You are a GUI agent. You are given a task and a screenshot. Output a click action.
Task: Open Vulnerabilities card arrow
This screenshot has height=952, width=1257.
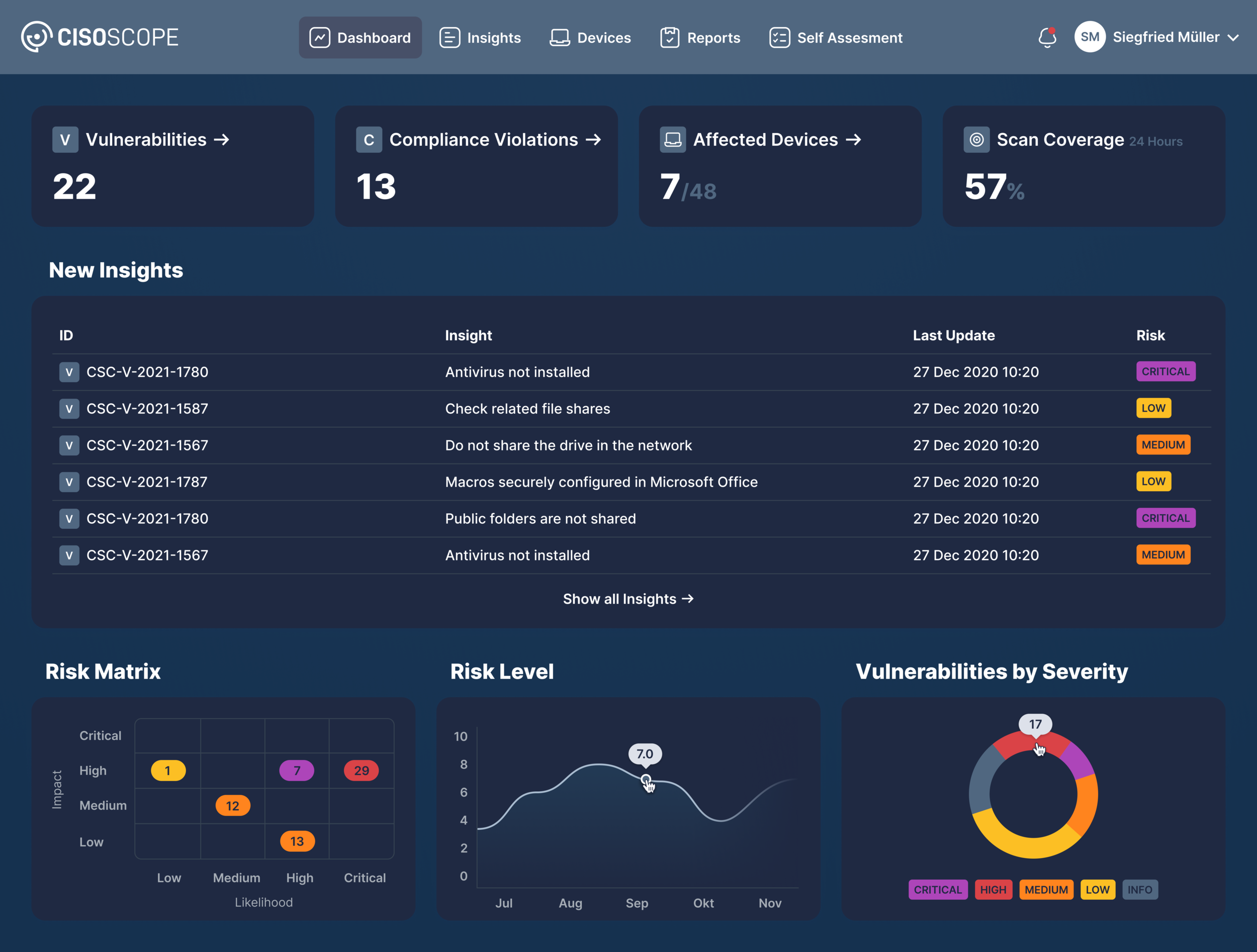point(222,140)
